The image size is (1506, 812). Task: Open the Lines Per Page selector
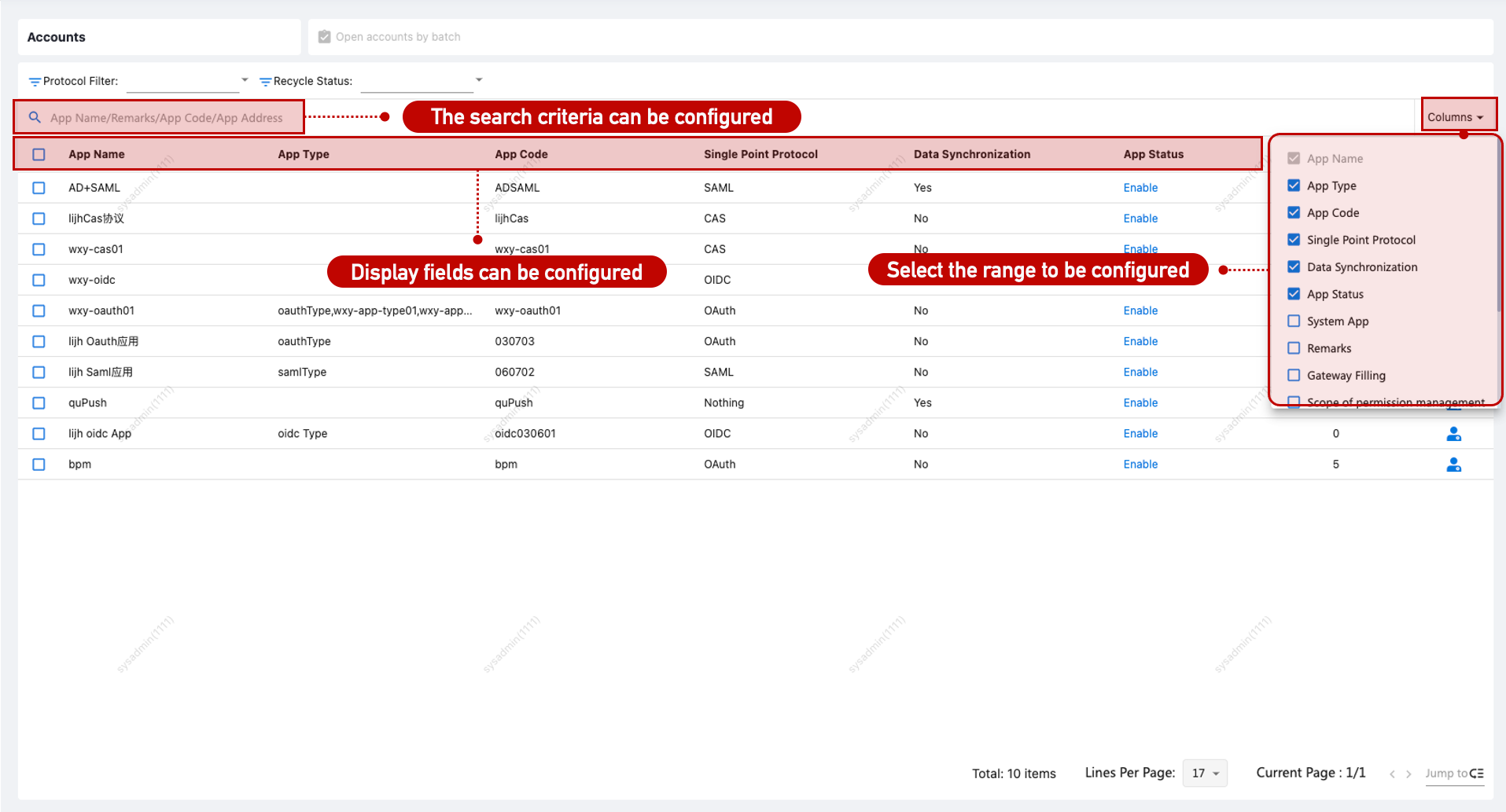tap(1204, 773)
